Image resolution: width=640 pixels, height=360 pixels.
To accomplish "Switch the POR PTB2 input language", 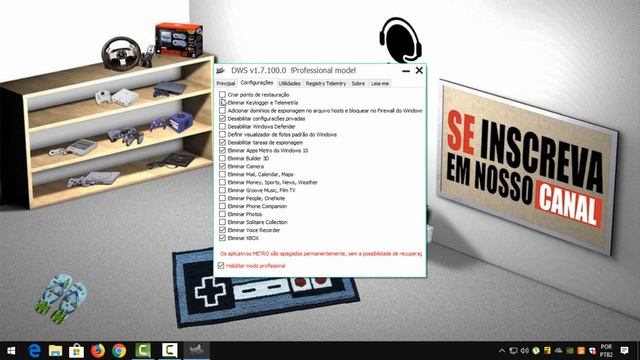I will point(606,351).
